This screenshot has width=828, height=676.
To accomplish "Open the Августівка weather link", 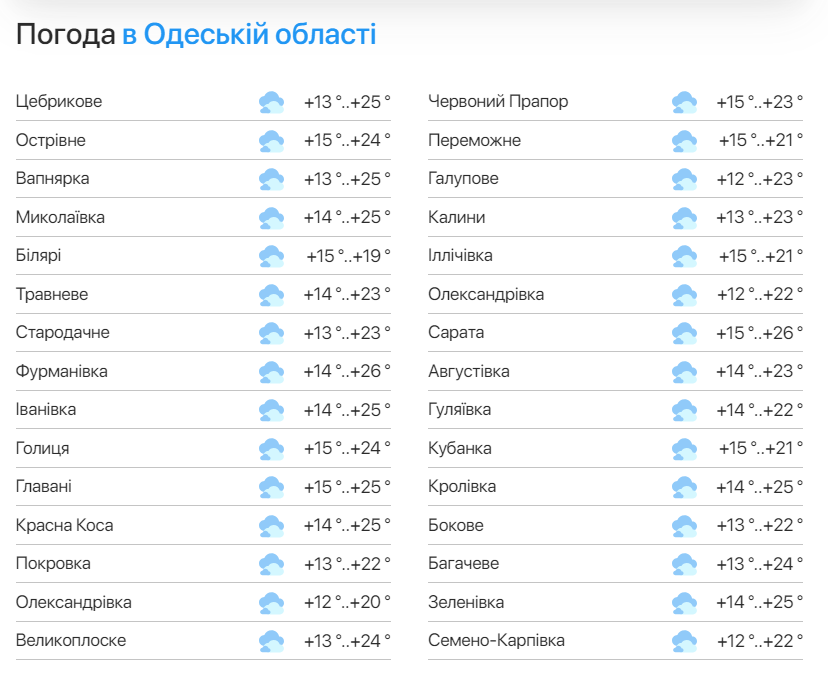I will [x=469, y=372].
